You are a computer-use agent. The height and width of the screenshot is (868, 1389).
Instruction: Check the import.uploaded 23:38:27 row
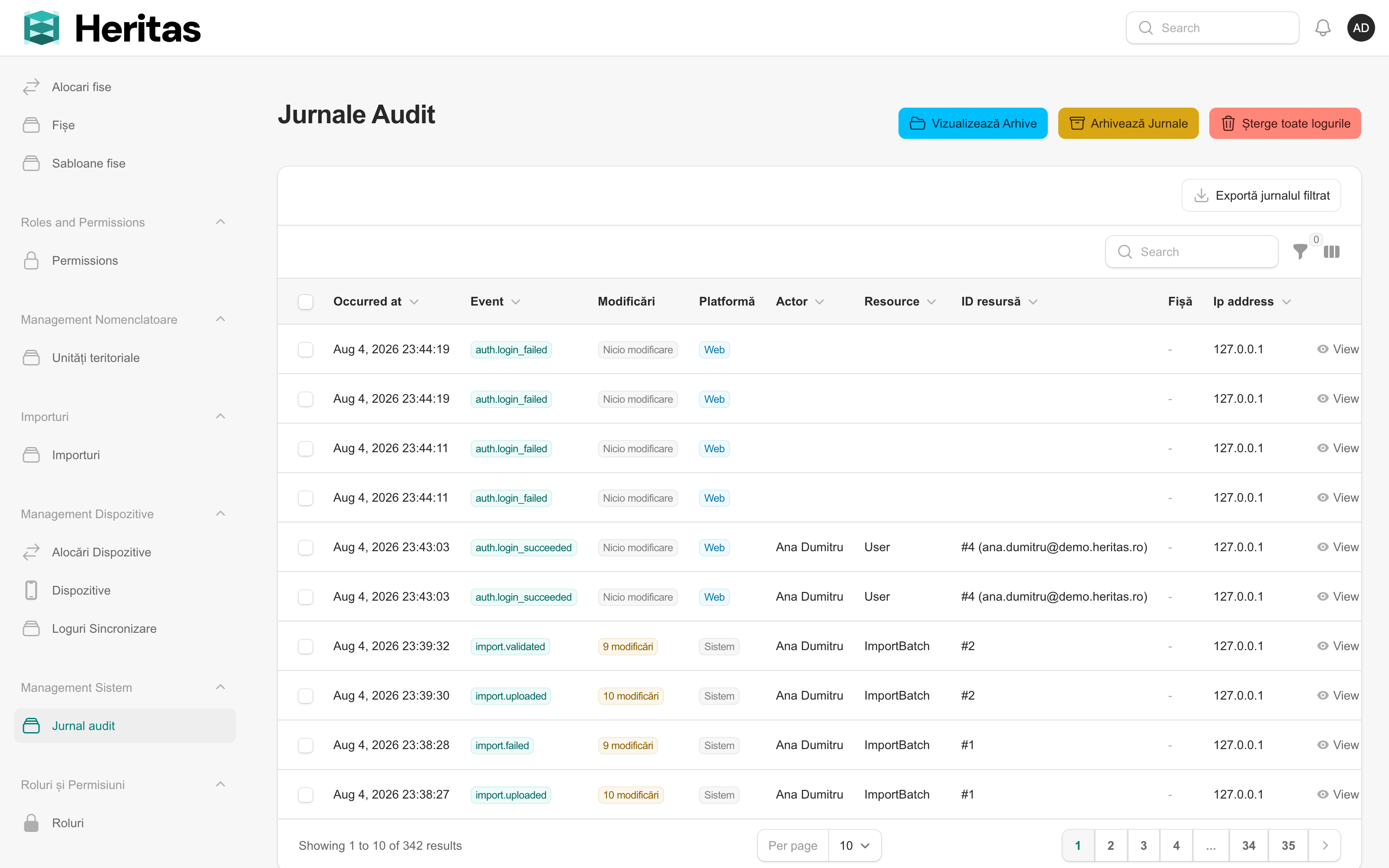pyautogui.click(x=305, y=795)
